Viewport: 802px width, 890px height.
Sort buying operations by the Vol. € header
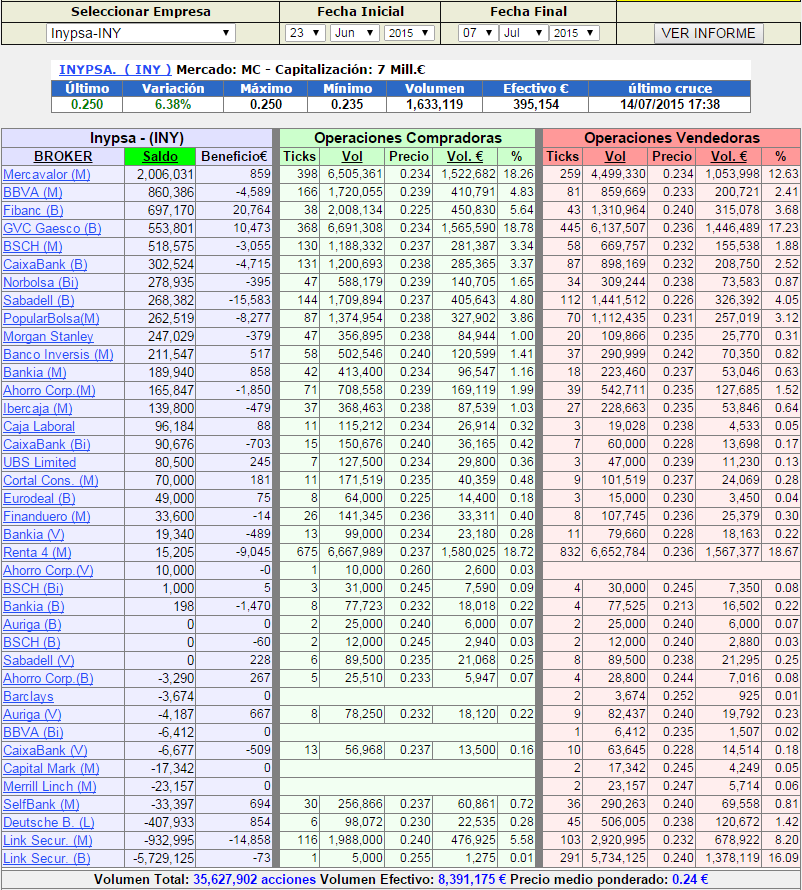pyautogui.click(x=465, y=157)
